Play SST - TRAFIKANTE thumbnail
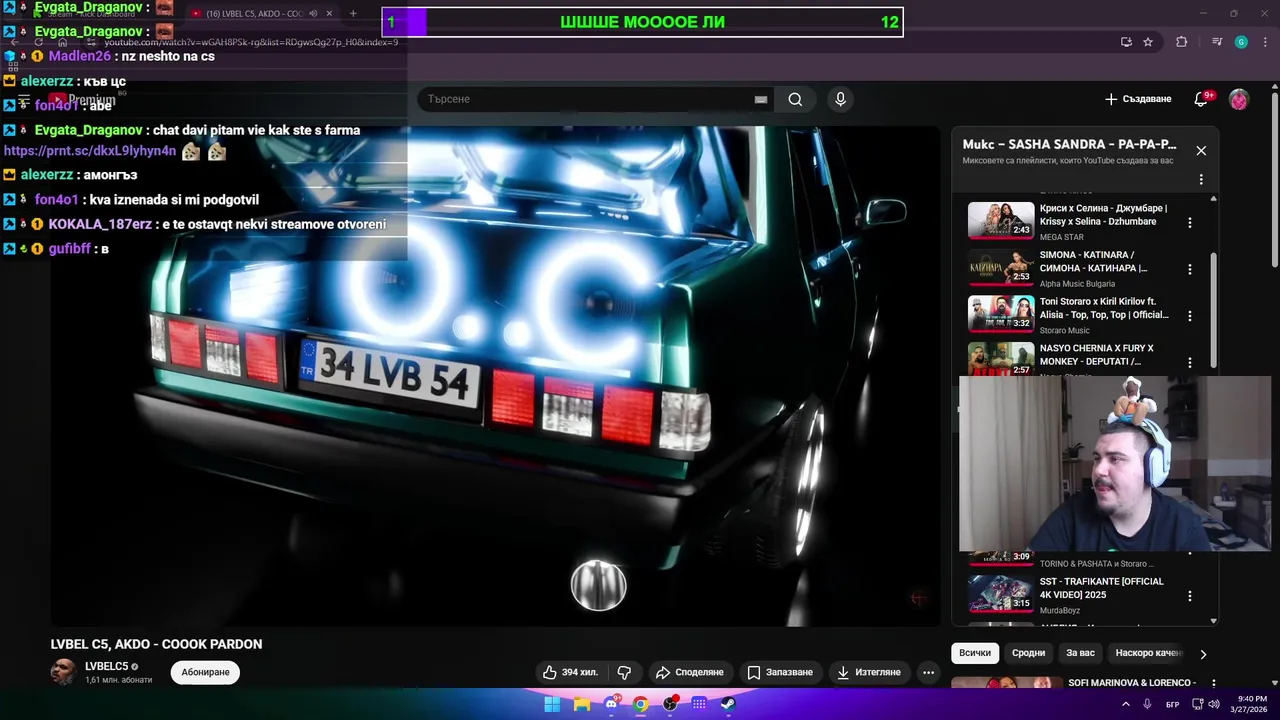Screen dimensions: 1280x720 tap(1001, 593)
